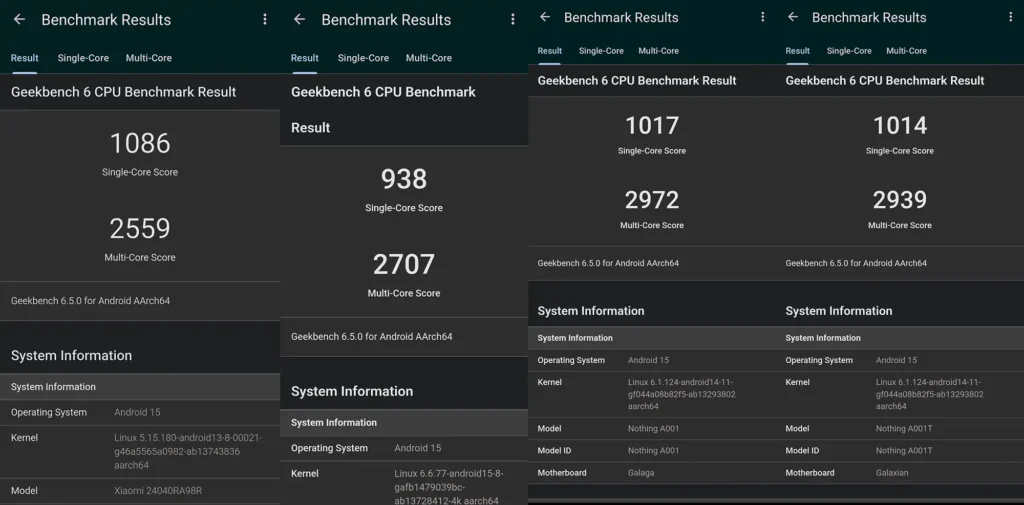Click System Information heading in the 1086 screenshot
1024x505 pixels.
(x=71, y=356)
